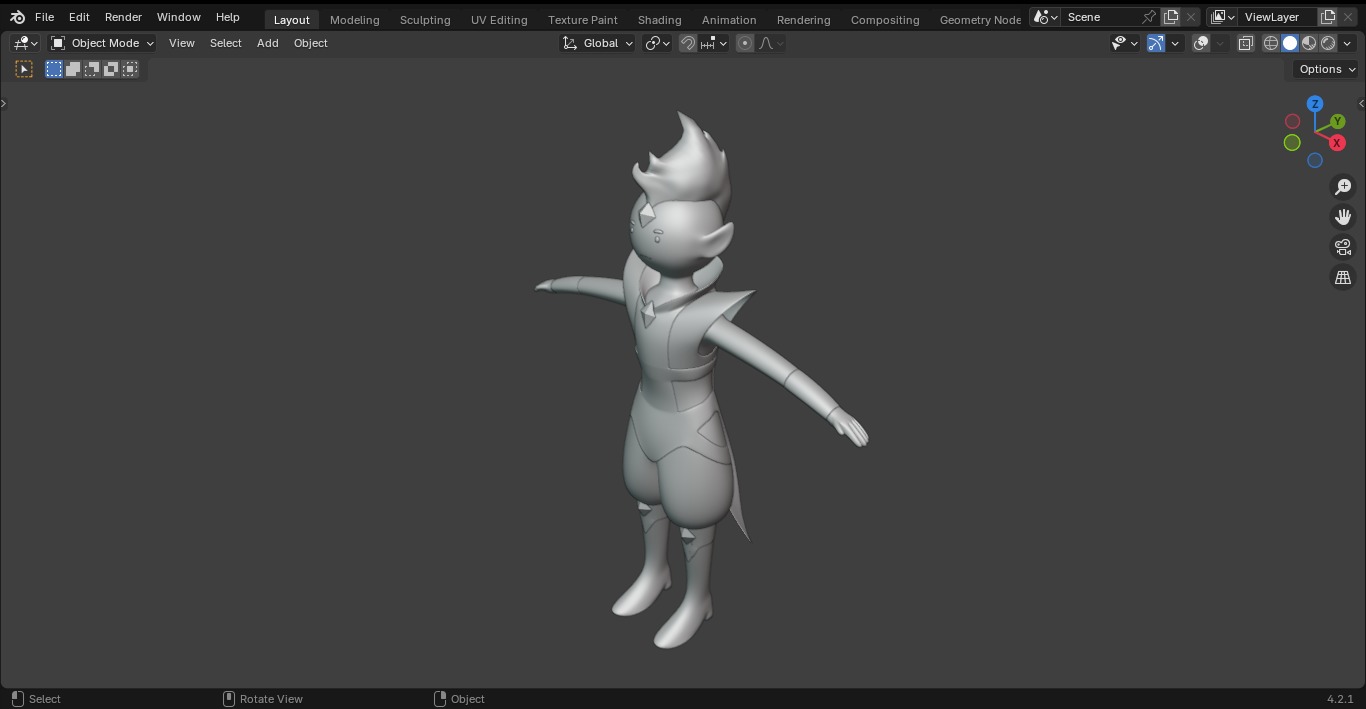
Task: Open the editor type dropdown
Action: pyautogui.click(x=25, y=43)
